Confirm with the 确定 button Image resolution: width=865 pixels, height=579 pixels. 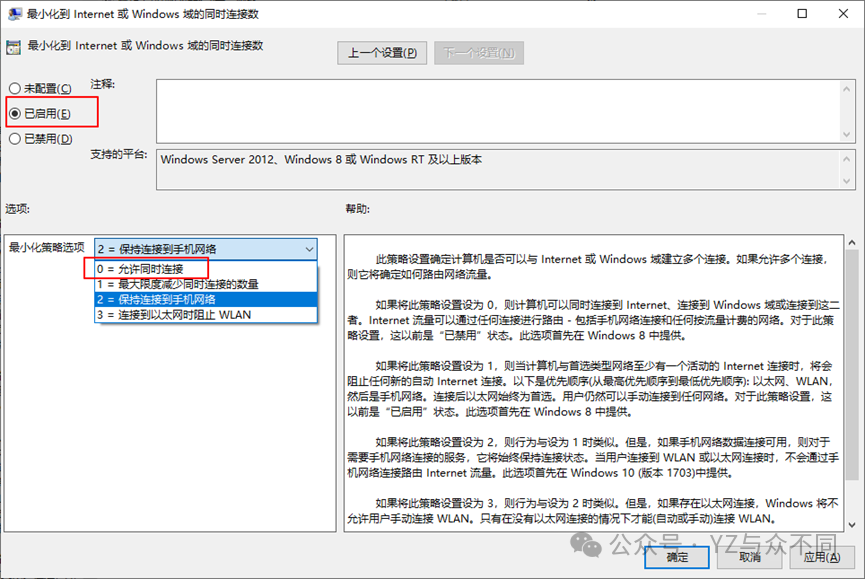click(x=677, y=557)
